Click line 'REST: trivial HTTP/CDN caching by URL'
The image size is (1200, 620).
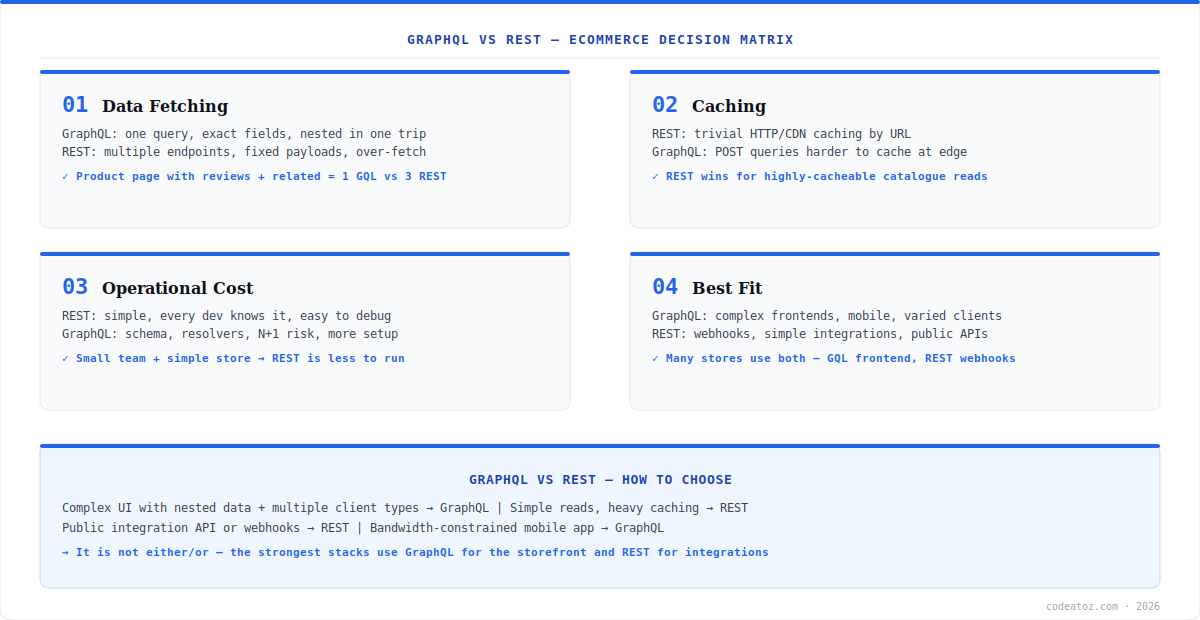pos(781,134)
